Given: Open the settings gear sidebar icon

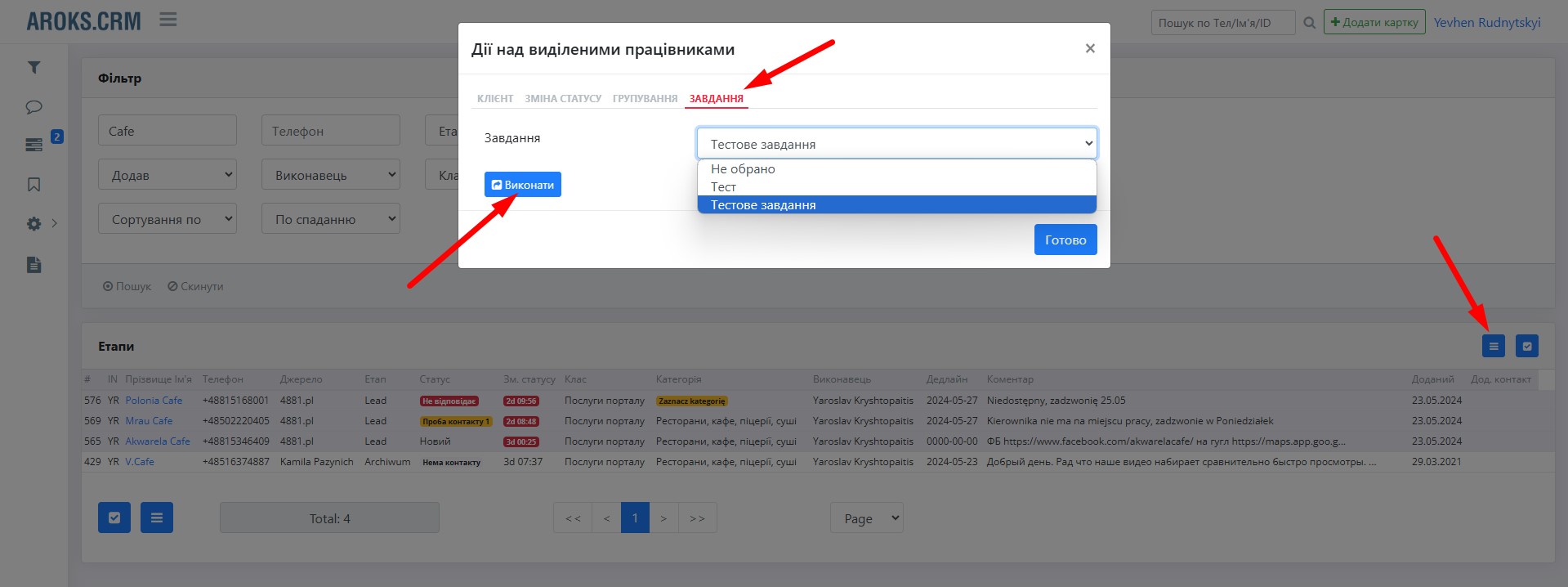Looking at the screenshot, I should pyautogui.click(x=34, y=223).
